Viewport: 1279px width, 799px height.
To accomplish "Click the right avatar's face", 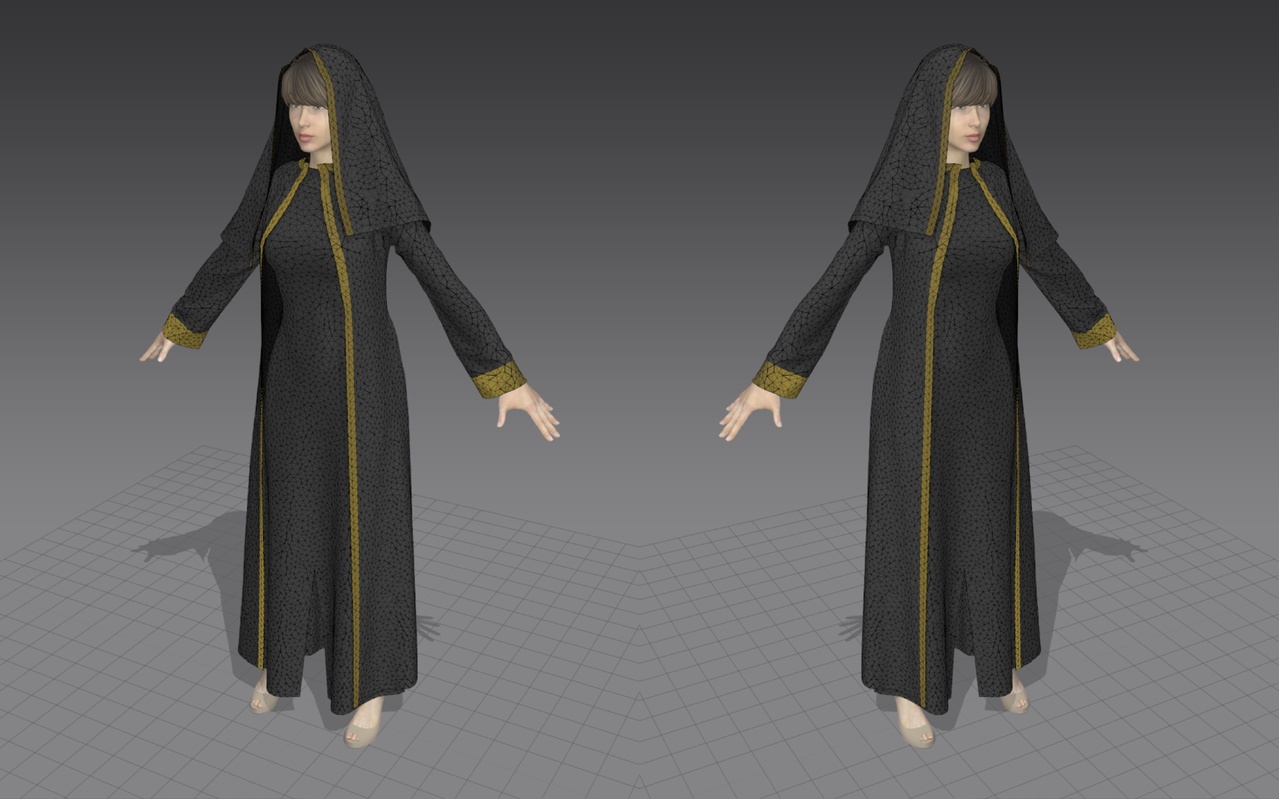I will pyautogui.click(x=969, y=124).
